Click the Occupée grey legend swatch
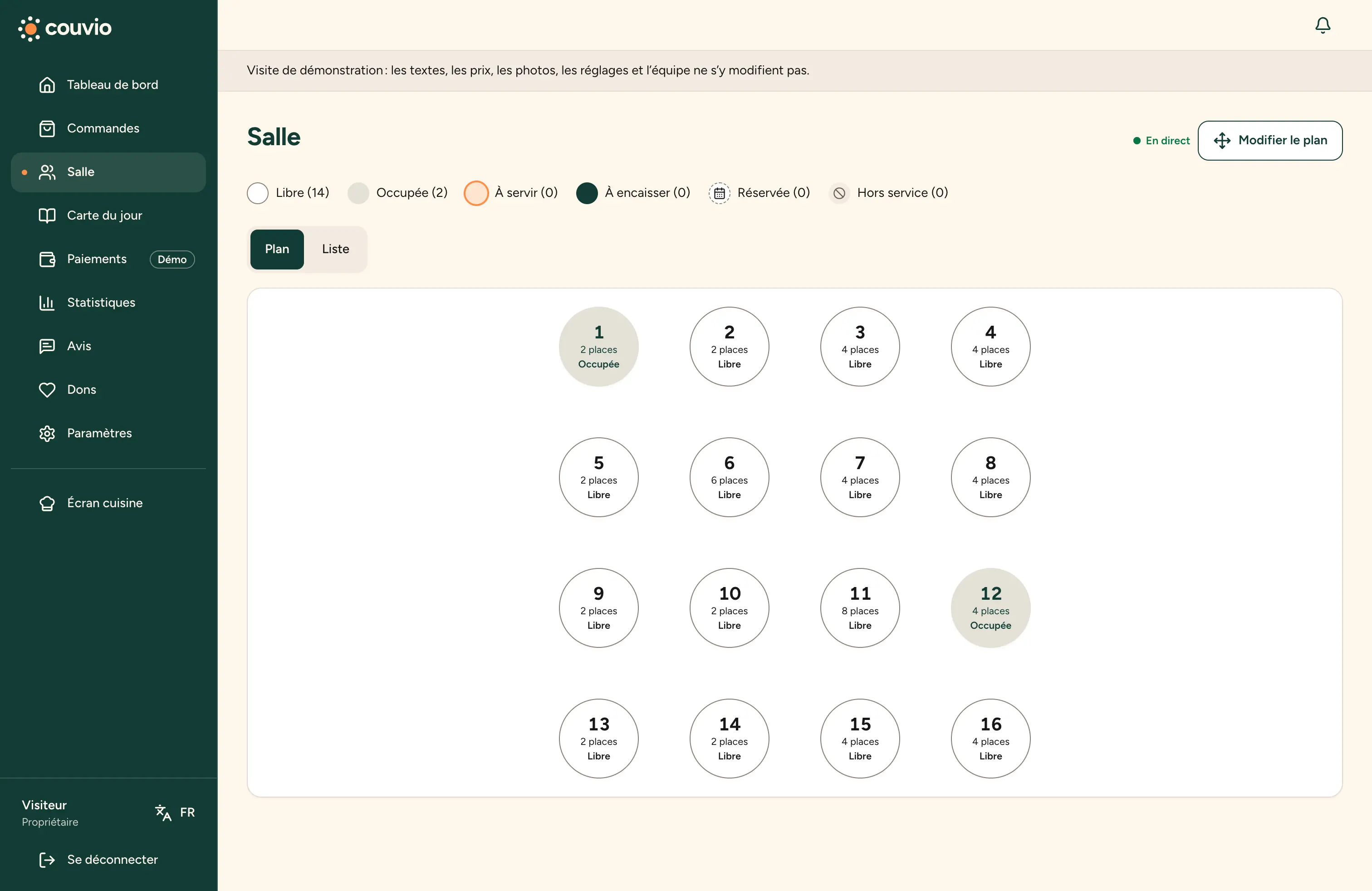Image resolution: width=1372 pixels, height=891 pixels. [x=358, y=193]
